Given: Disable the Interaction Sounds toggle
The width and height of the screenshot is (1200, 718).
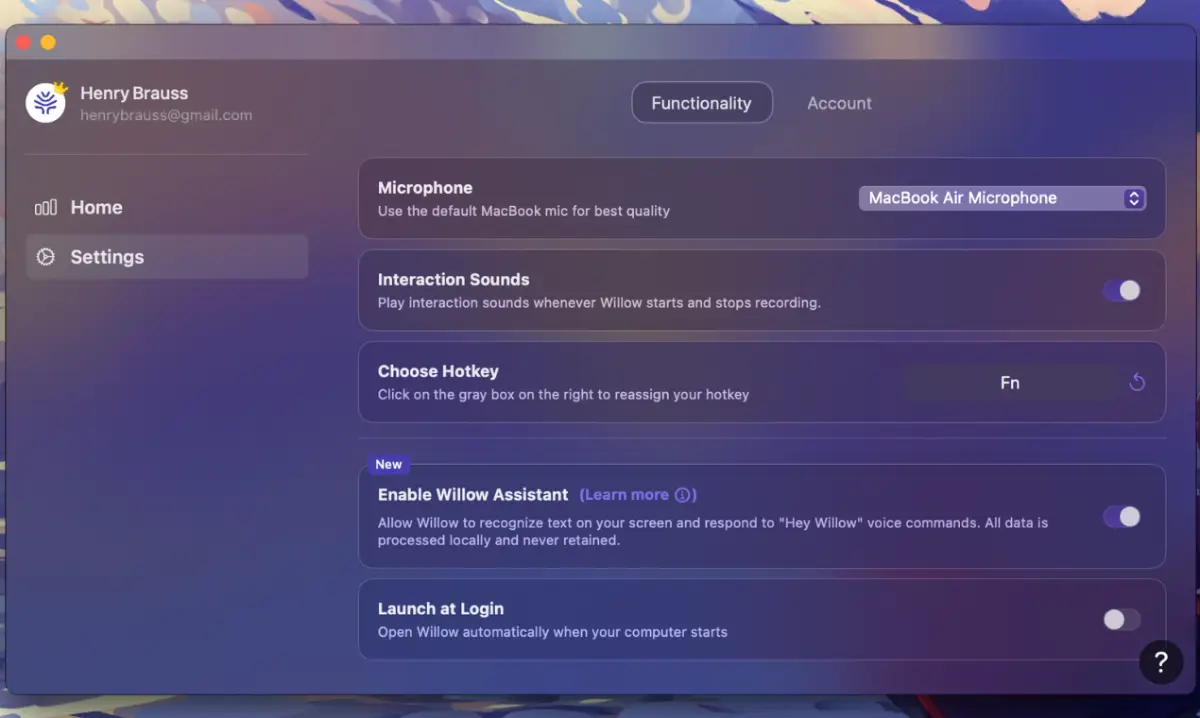Looking at the screenshot, I should click(1121, 291).
